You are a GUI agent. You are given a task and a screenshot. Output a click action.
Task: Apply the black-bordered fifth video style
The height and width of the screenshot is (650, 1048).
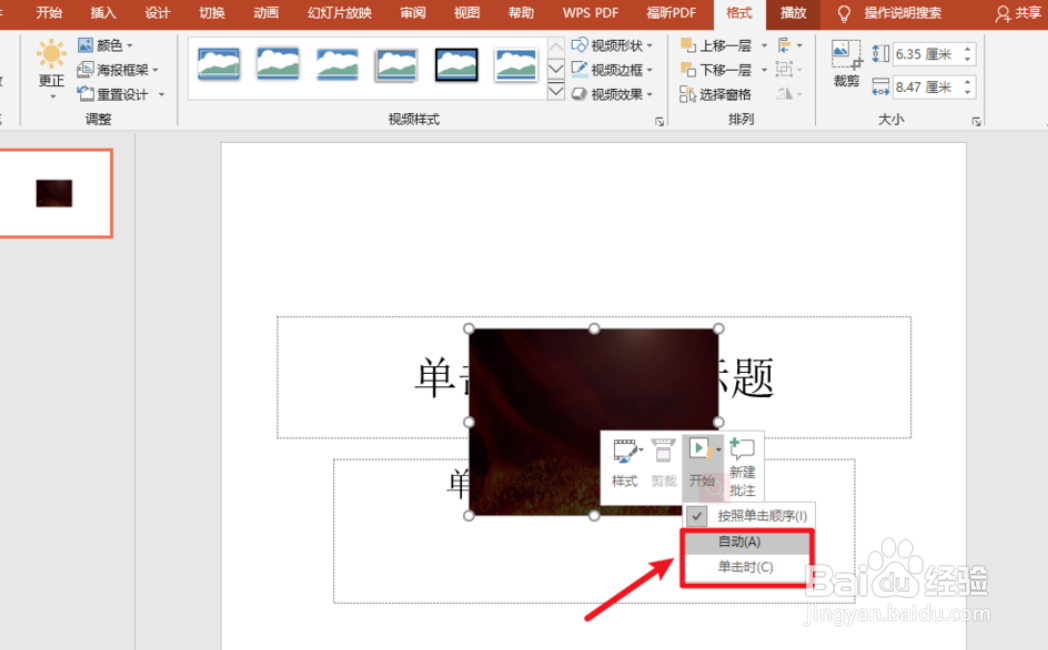point(456,65)
